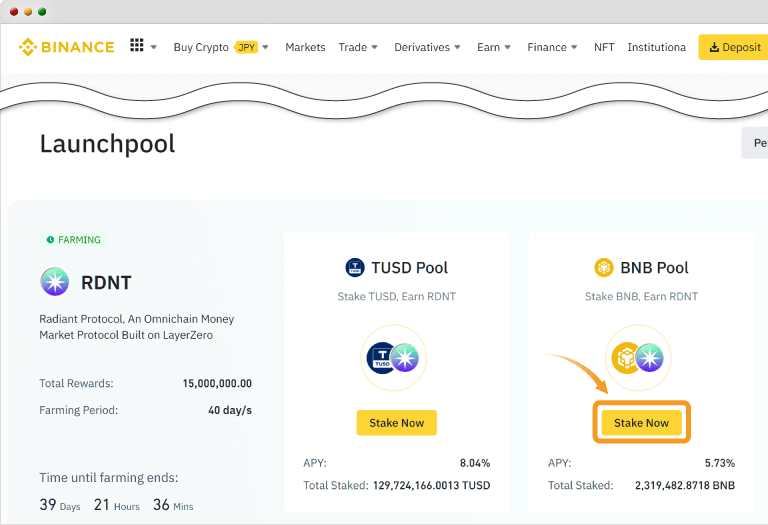The height and width of the screenshot is (525, 768).
Task: Click the Radiant Protocol description text
Action: [x=137, y=327]
